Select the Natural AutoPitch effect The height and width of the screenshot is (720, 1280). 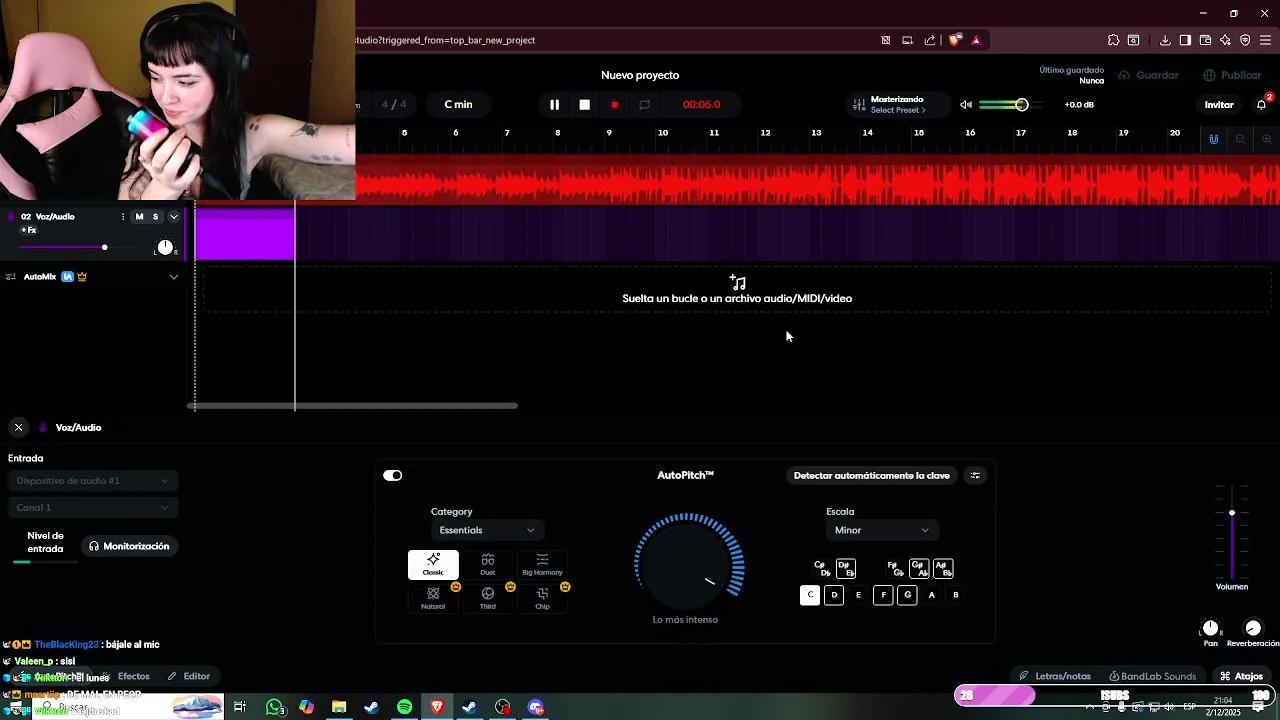pos(433,599)
